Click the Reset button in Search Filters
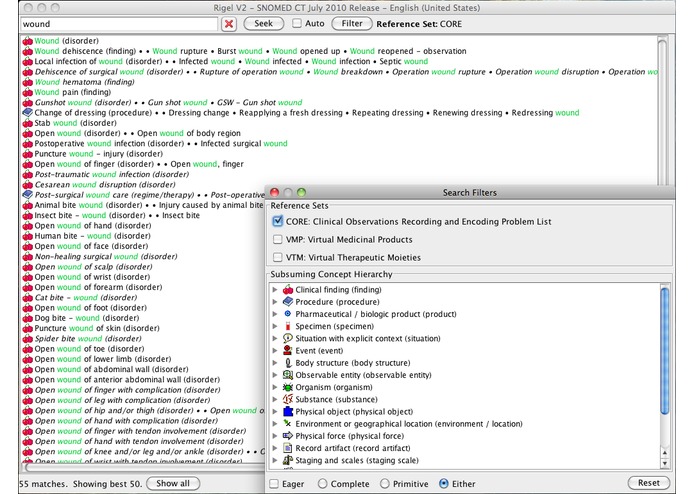This screenshot has height=494, width=695. (x=648, y=483)
